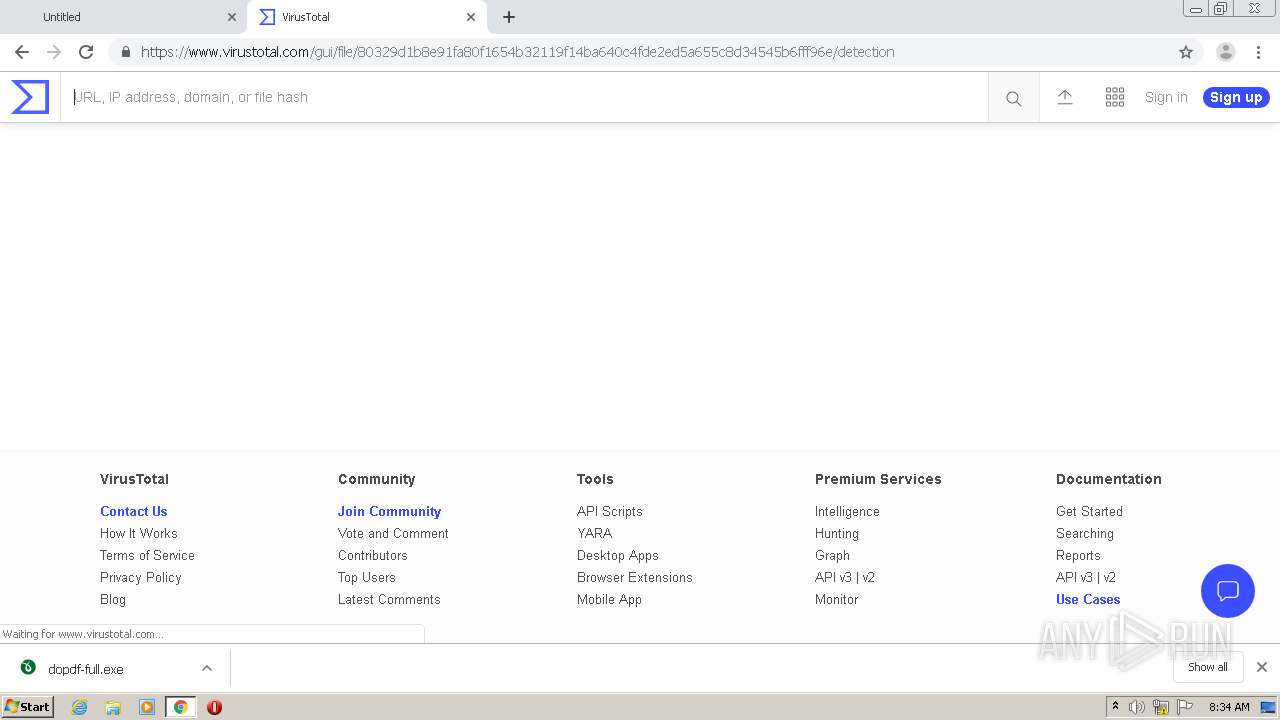Click Sign in

(x=1166, y=97)
